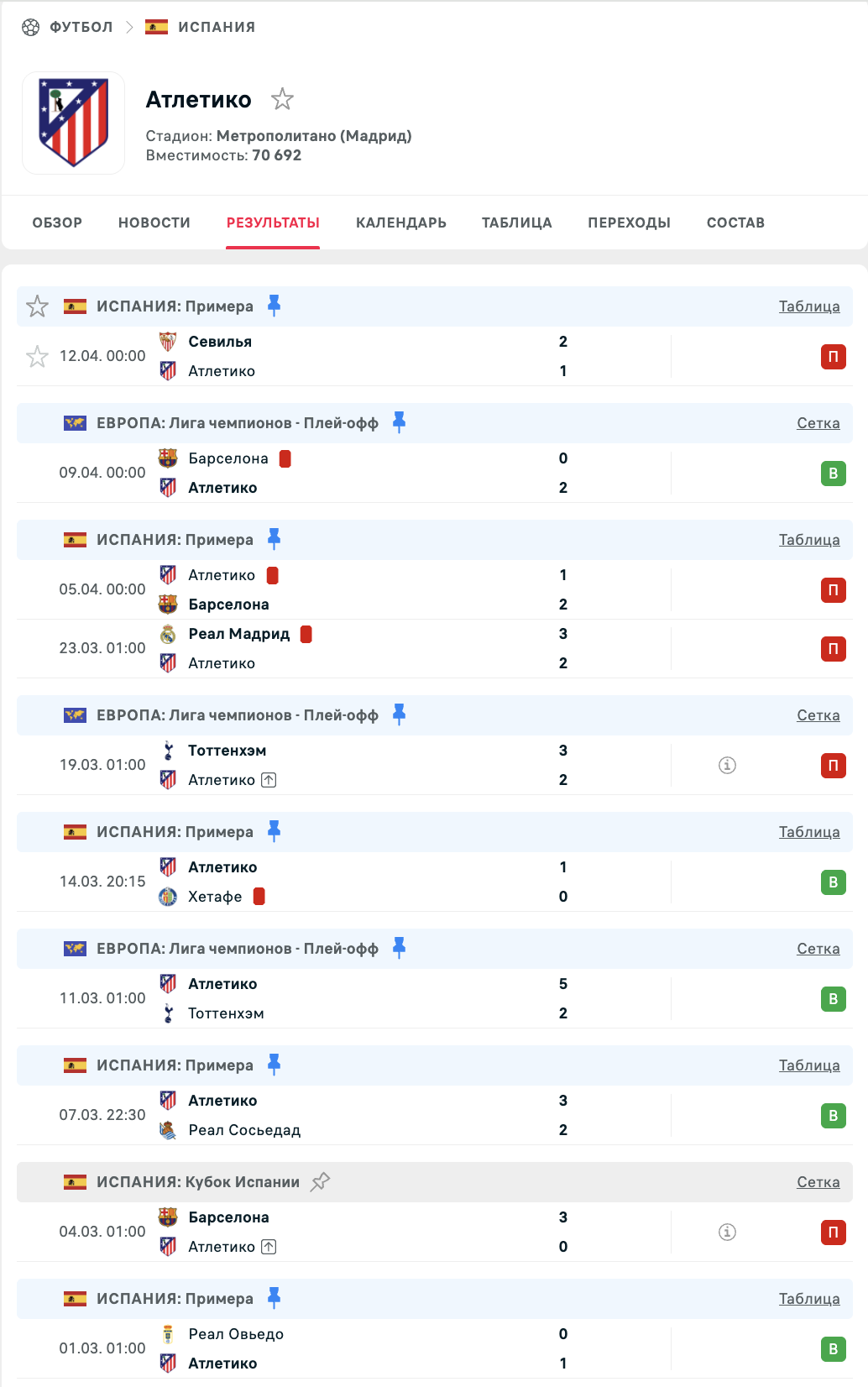The image size is (868, 1387).
Task: Click win badge for Барселона 0-2 match
Action: tap(833, 474)
